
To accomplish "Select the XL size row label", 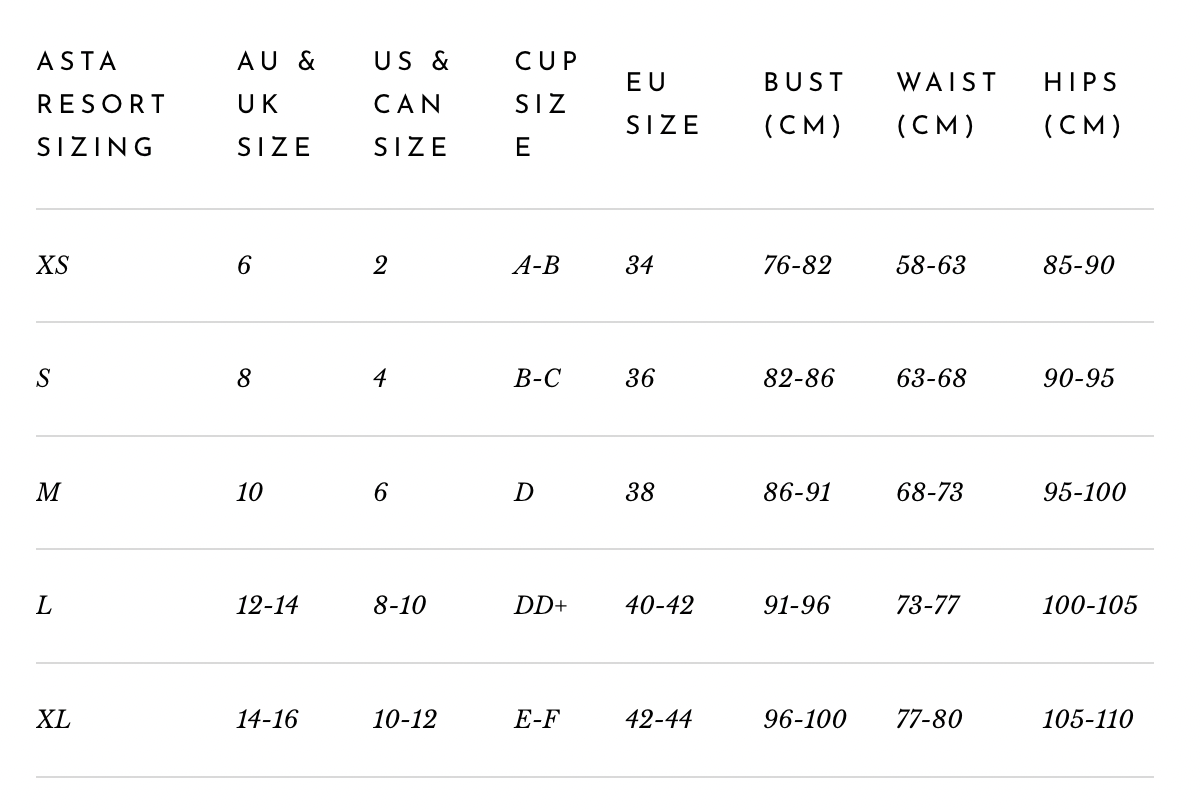I will (53, 720).
